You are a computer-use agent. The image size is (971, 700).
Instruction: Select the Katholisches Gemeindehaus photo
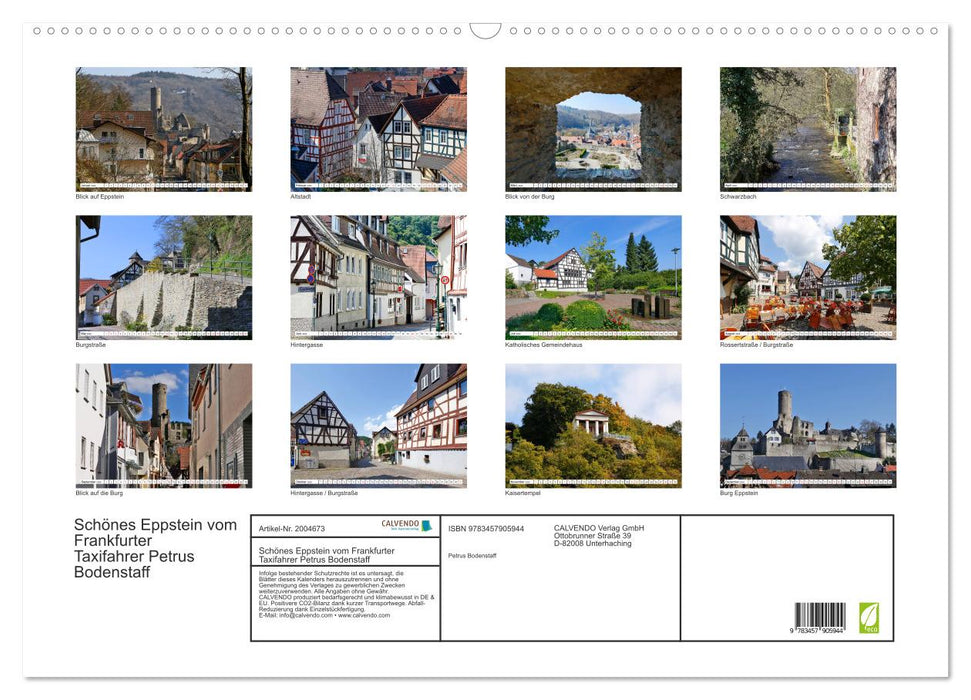pyautogui.click(x=593, y=277)
